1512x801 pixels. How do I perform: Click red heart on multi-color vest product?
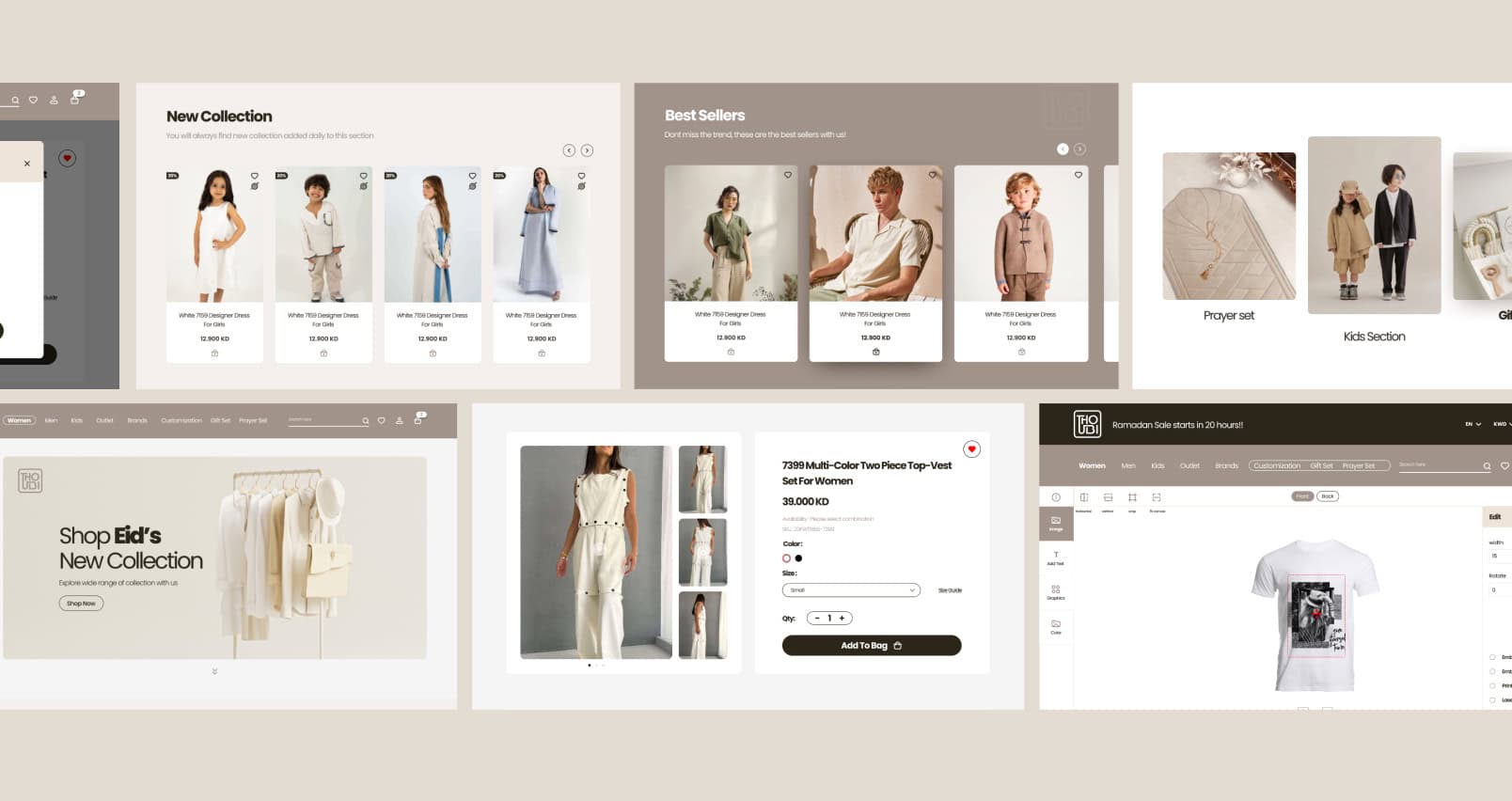pyautogui.click(x=971, y=449)
